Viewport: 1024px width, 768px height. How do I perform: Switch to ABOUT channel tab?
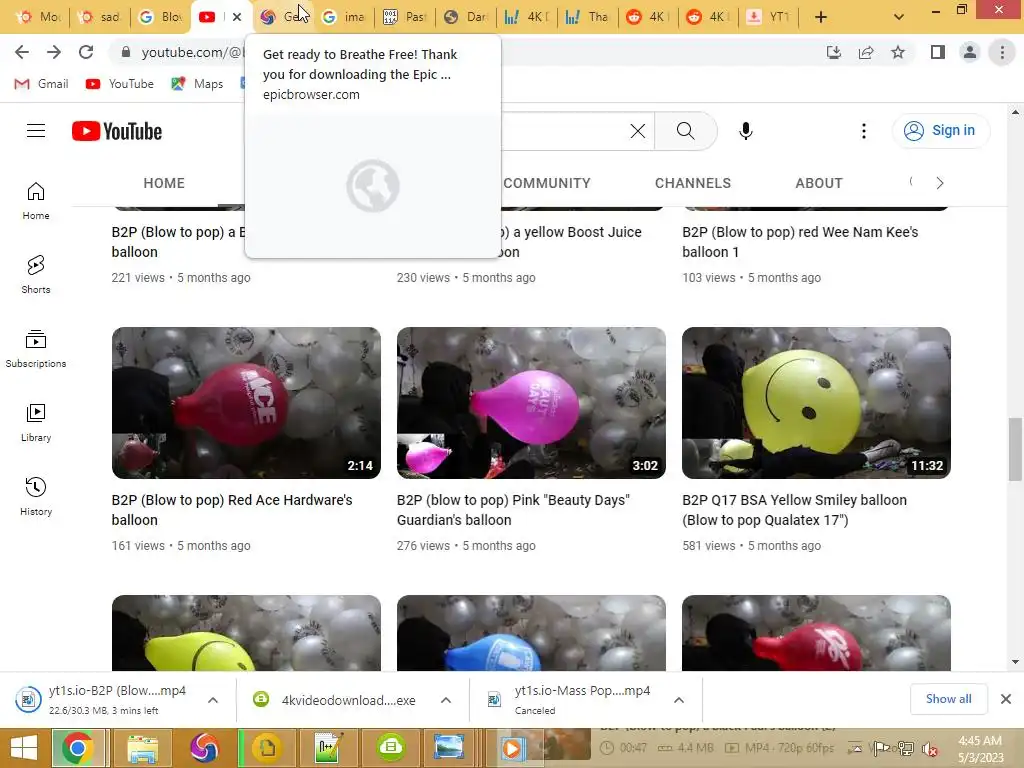pos(819,184)
